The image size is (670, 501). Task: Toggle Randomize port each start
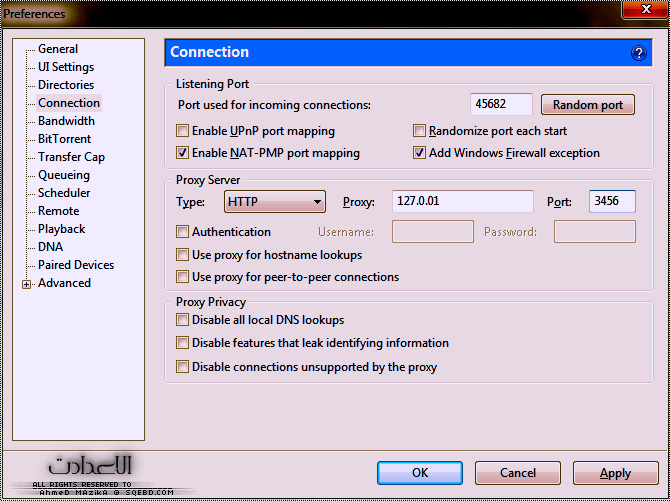(x=420, y=131)
